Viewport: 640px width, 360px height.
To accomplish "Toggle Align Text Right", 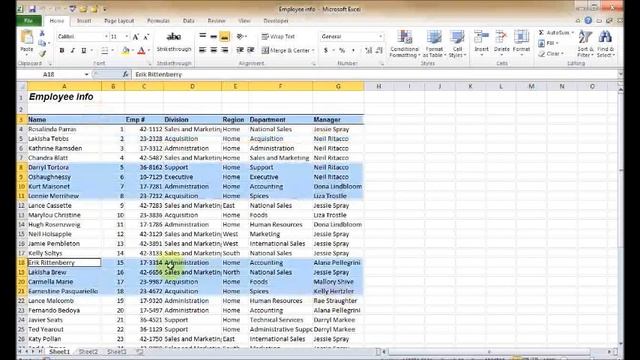I will (x=224, y=50).
